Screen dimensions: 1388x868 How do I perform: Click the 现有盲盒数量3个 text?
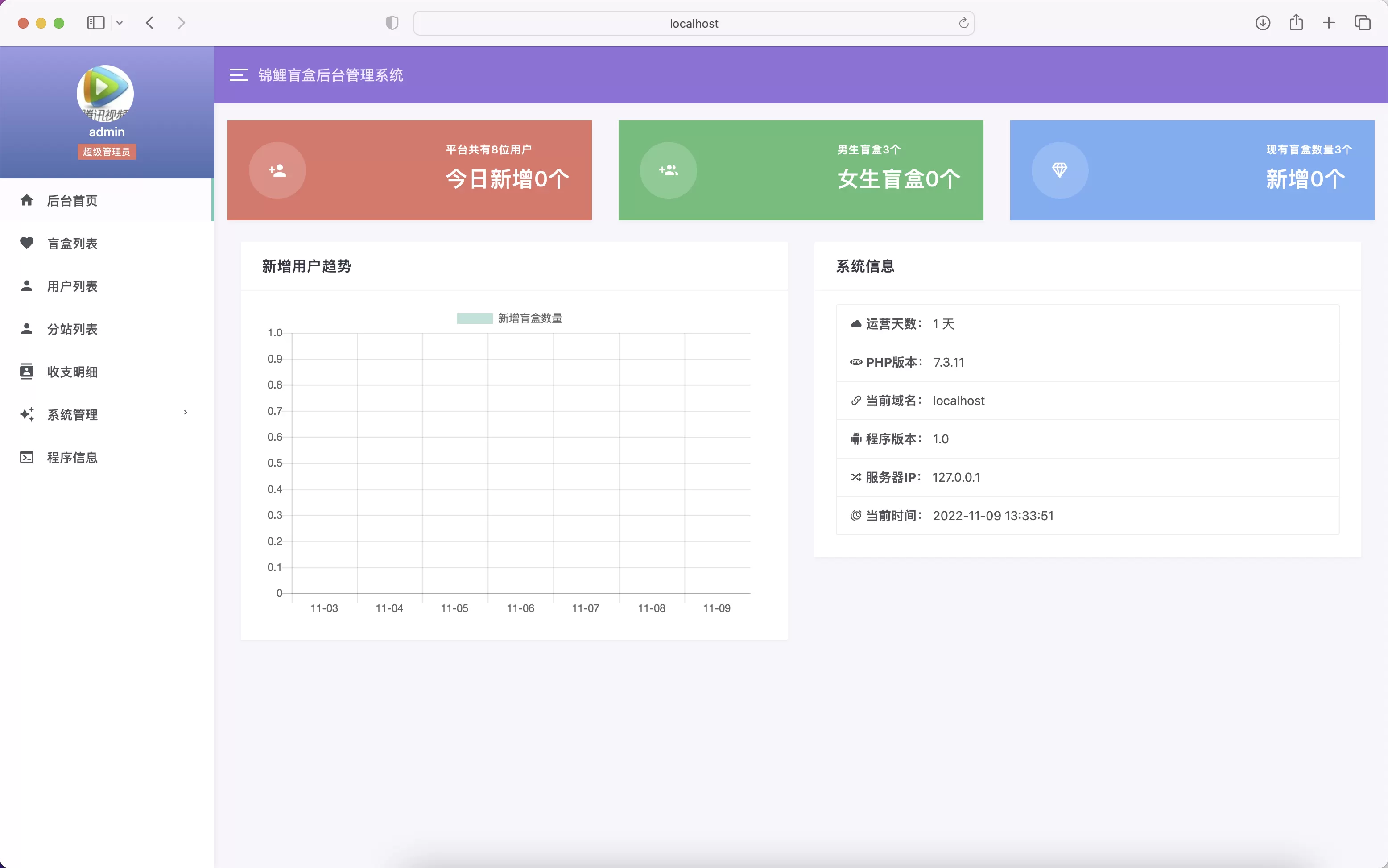[1310, 149]
